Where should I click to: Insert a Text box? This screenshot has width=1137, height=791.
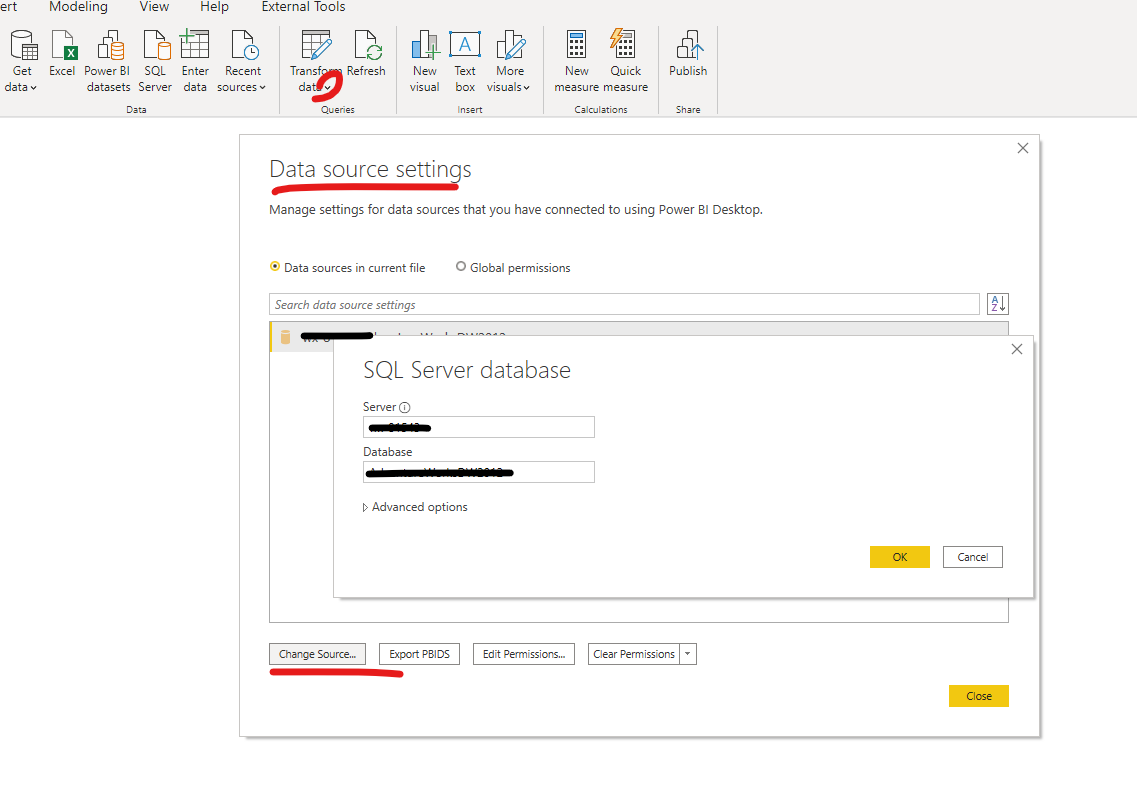click(465, 61)
